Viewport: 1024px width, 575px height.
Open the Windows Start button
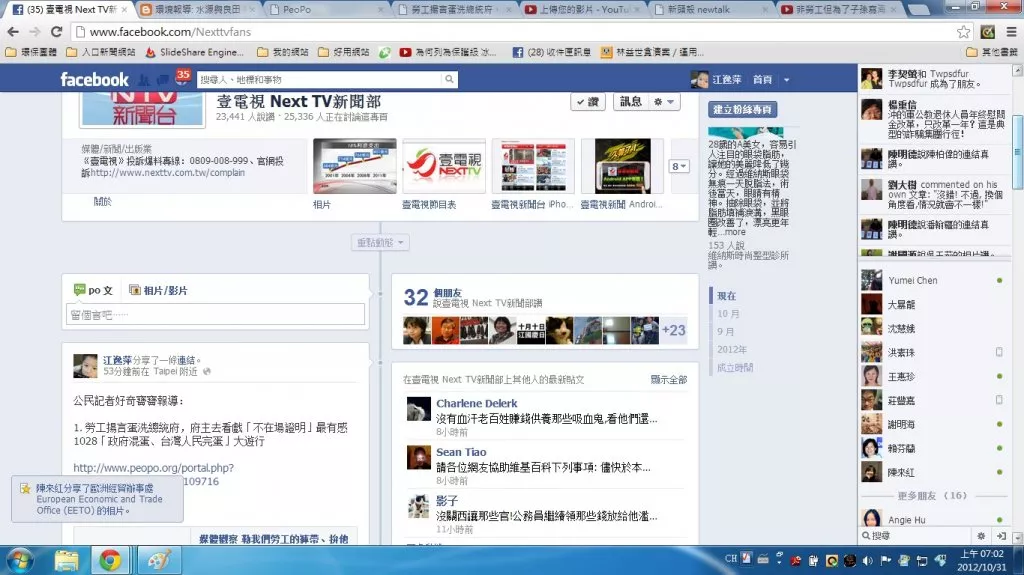20,561
